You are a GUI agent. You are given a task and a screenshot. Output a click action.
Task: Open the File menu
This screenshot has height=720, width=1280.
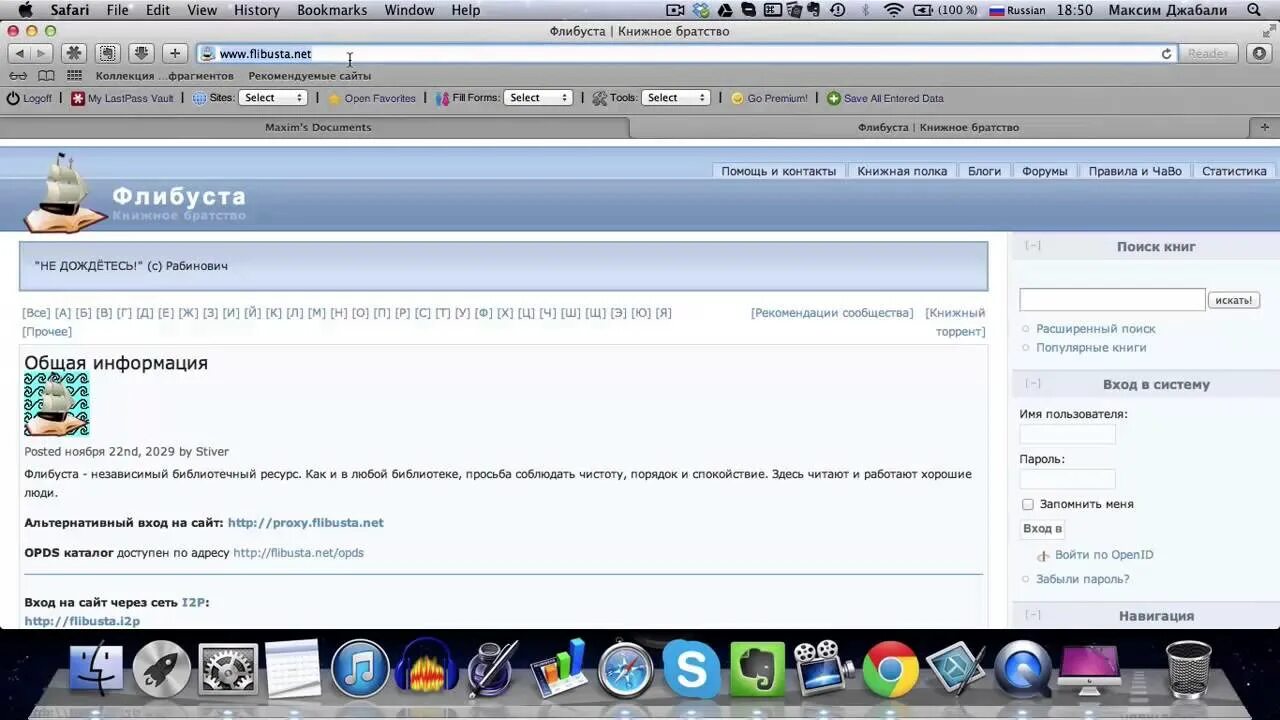(x=118, y=10)
